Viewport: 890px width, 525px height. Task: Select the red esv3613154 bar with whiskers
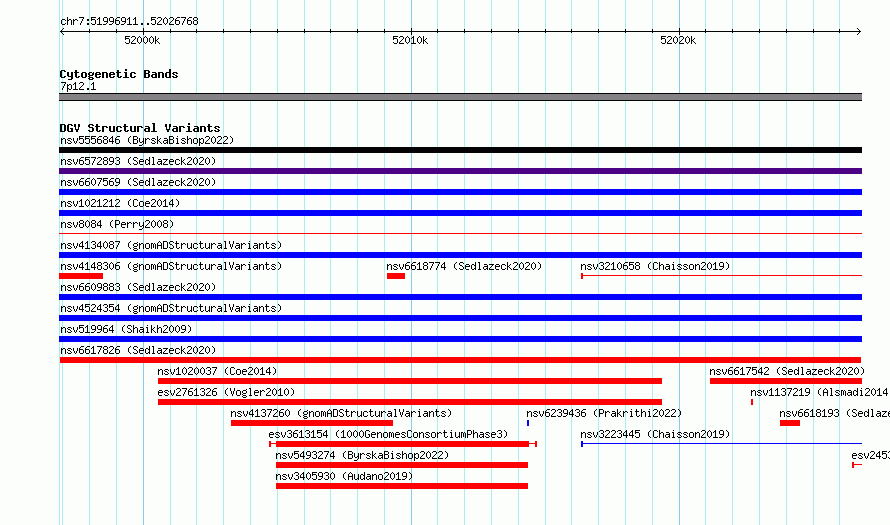403,444
